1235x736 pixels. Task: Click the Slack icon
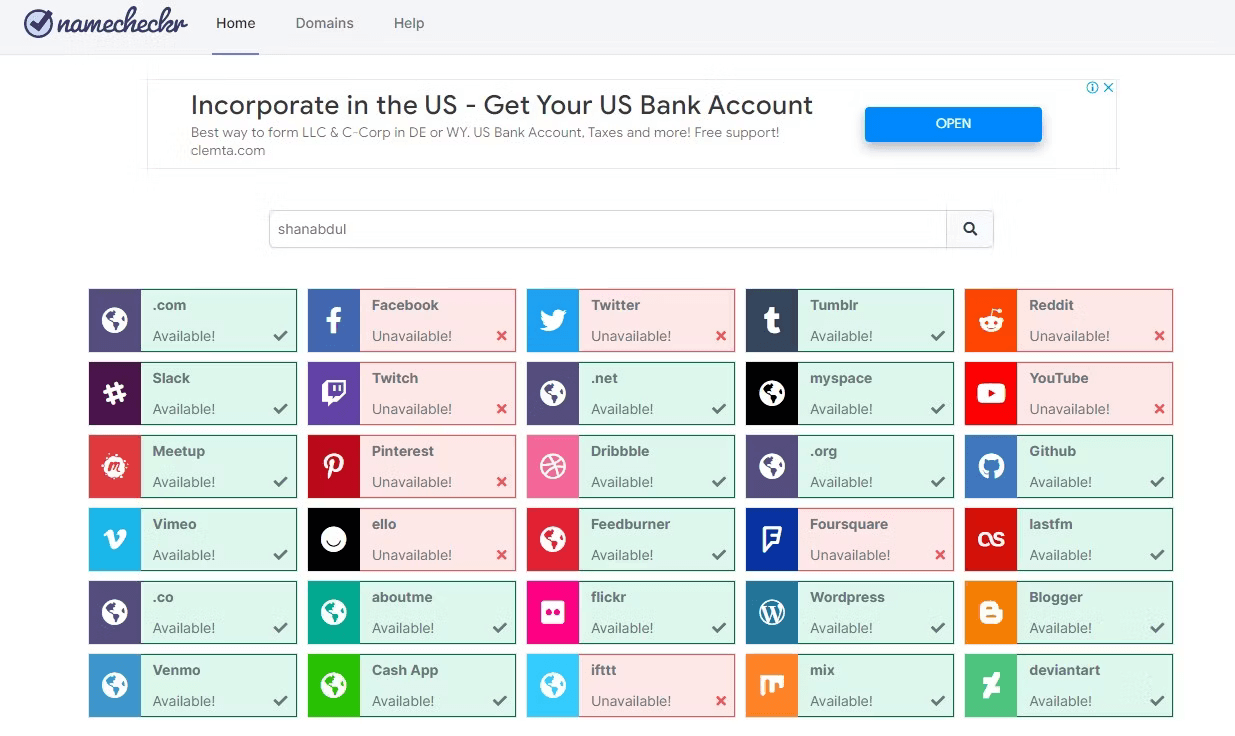[x=115, y=394]
